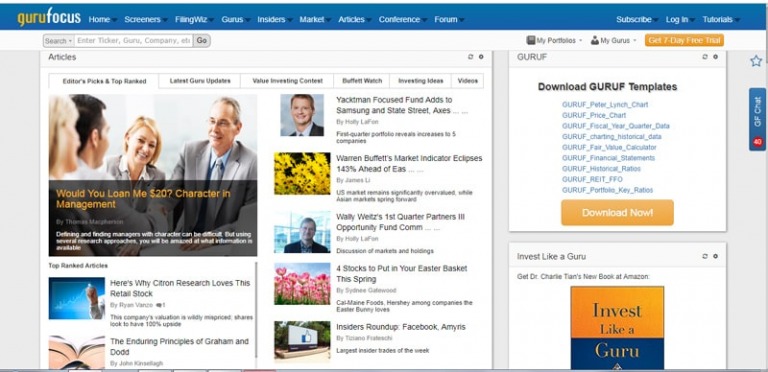This screenshot has width=768, height=372.
Task: Open GURUF_Historical_Ratios link
Action: (x=601, y=169)
